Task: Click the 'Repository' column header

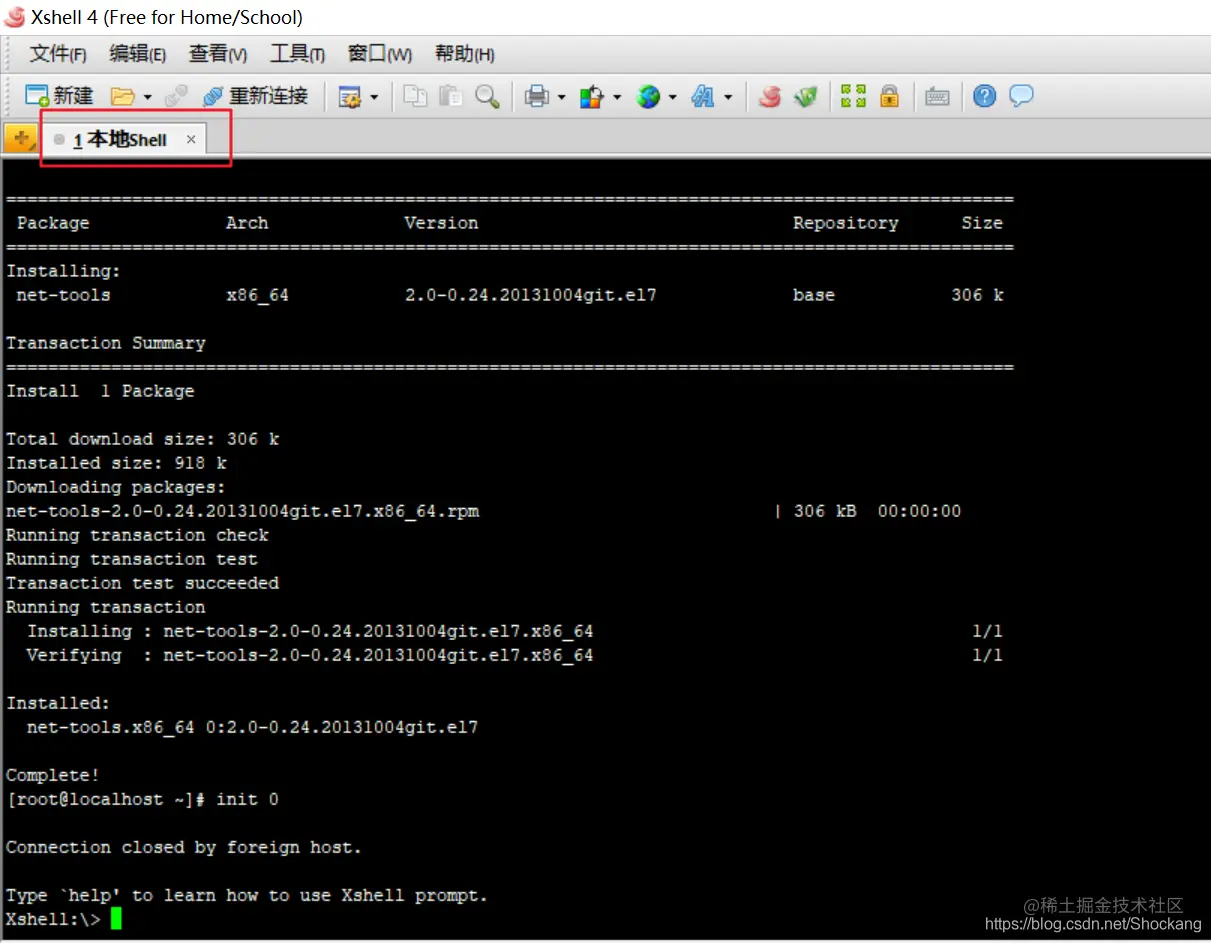Action: [x=846, y=223]
